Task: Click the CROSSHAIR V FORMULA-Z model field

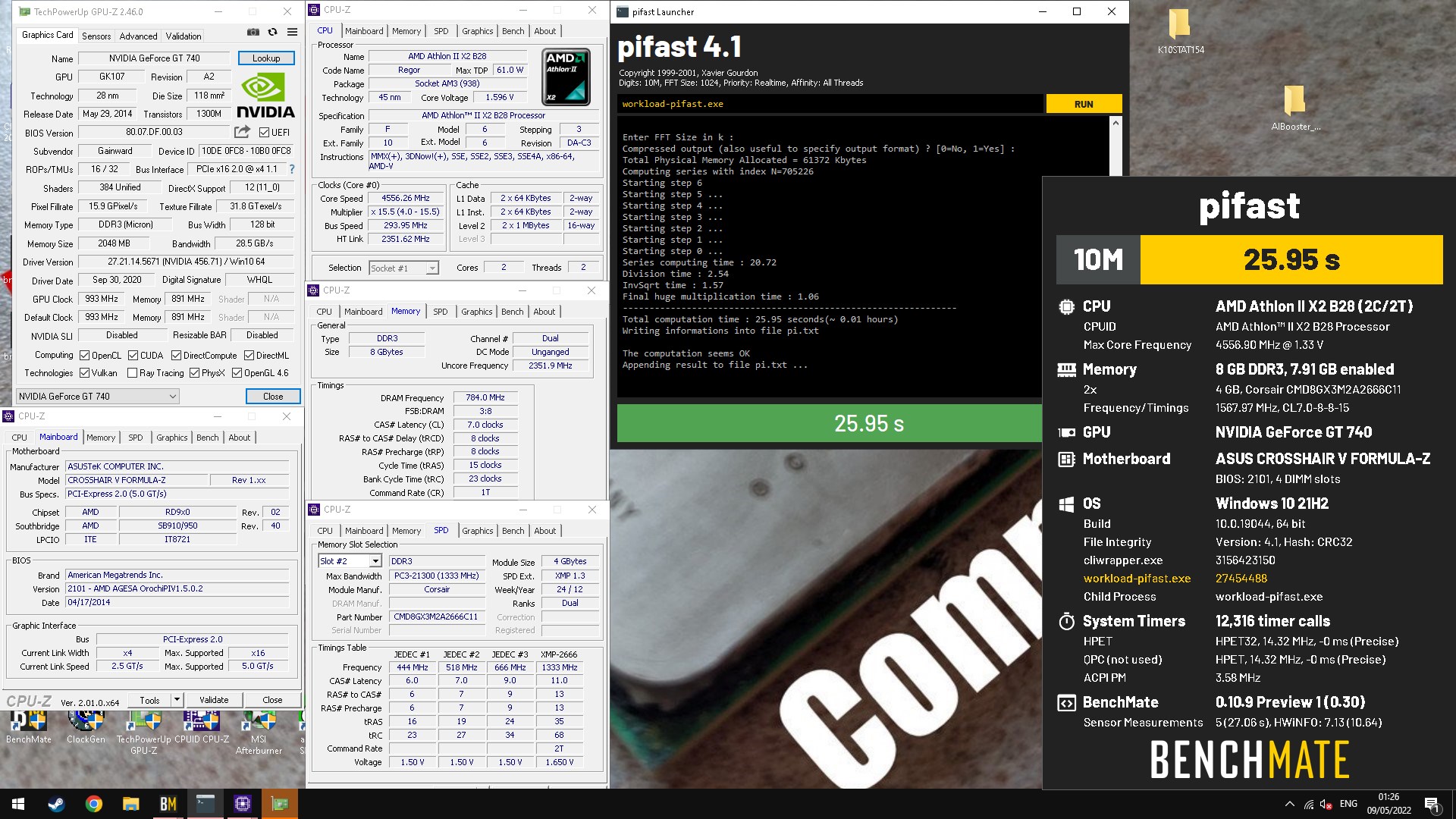Action: [x=136, y=480]
